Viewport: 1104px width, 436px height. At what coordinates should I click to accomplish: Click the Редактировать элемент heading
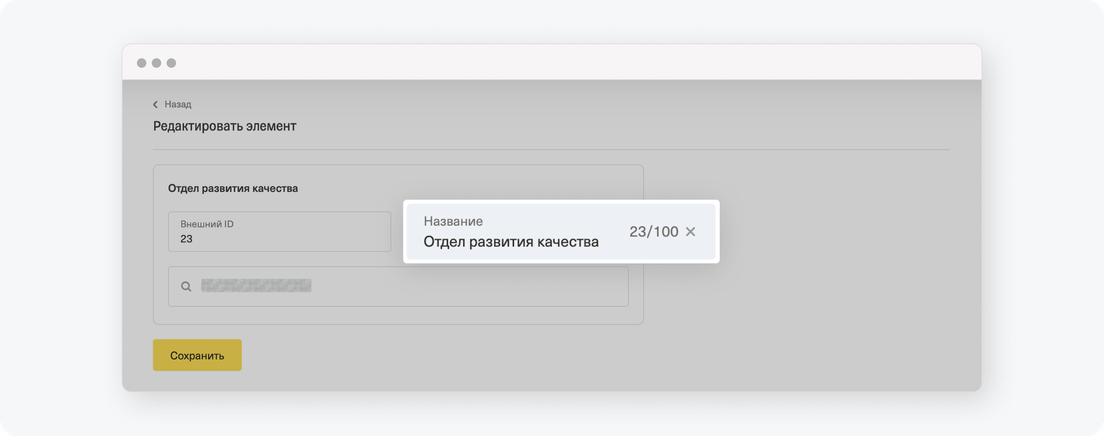click(225, 127)
